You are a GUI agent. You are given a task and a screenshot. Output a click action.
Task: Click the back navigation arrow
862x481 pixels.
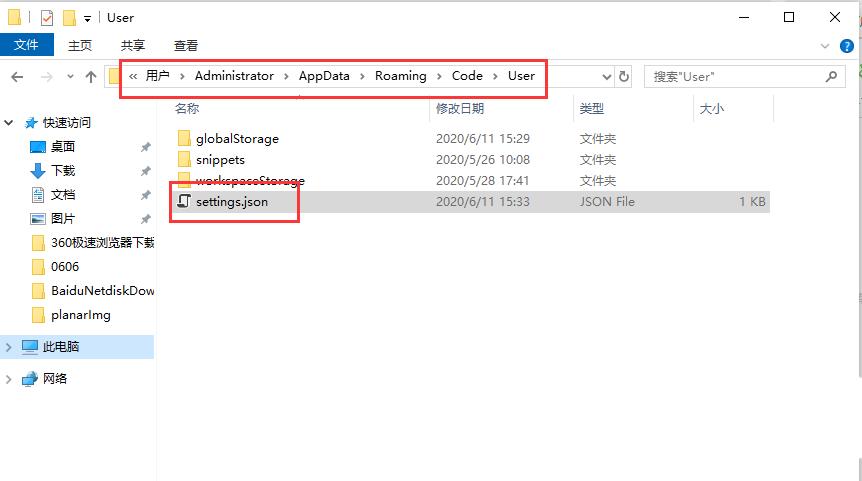17,77
